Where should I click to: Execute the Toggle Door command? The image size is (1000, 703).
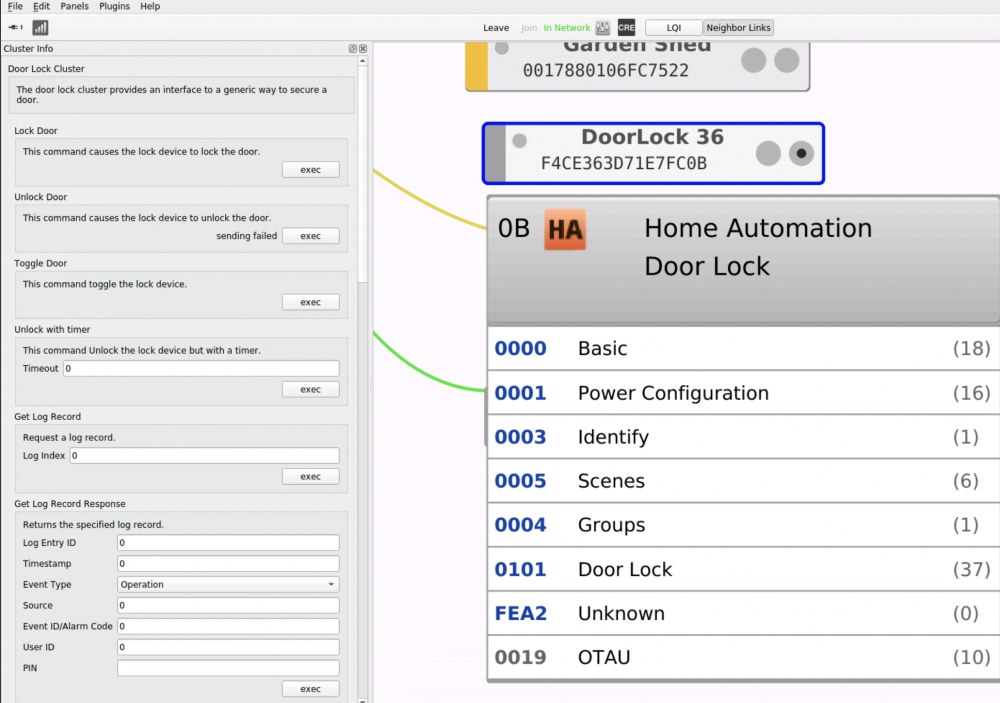point(310,302)
